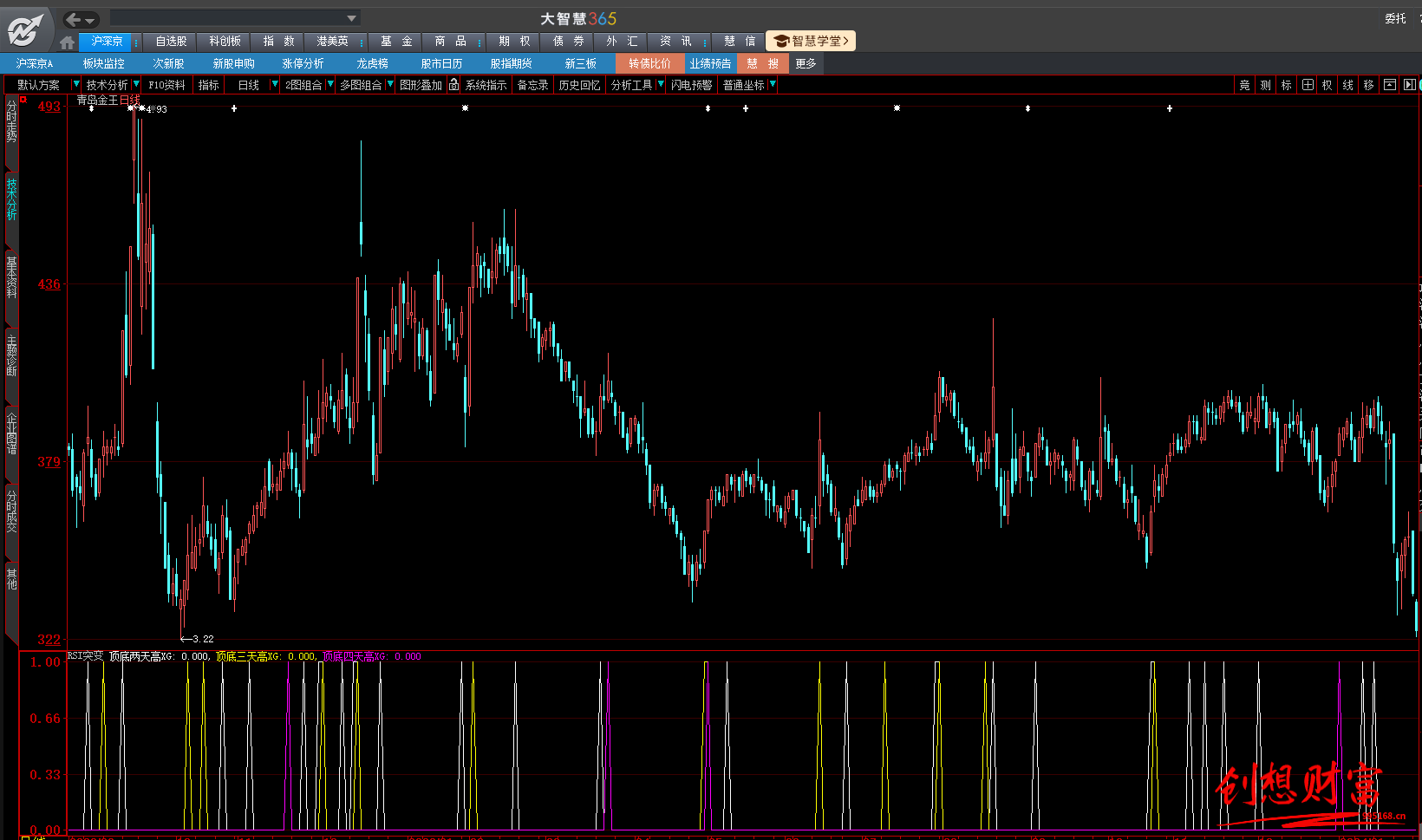Open 涨停分析 submenu item
This screenshot has height=840, width=1422.
click(303, 63)
